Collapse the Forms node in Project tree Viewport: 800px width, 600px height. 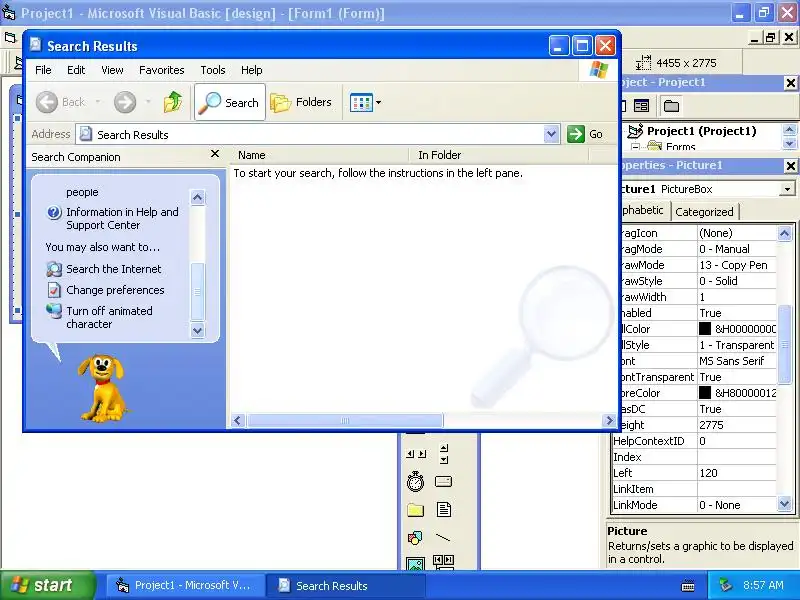pyautogui.click(x=635, y=147)
